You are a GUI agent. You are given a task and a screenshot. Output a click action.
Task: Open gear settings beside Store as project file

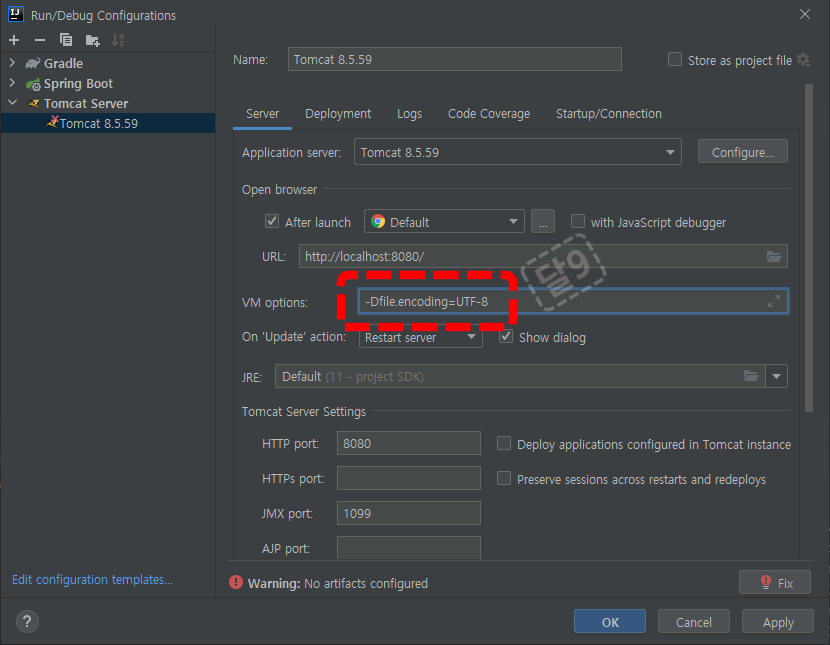coord(804,60)
